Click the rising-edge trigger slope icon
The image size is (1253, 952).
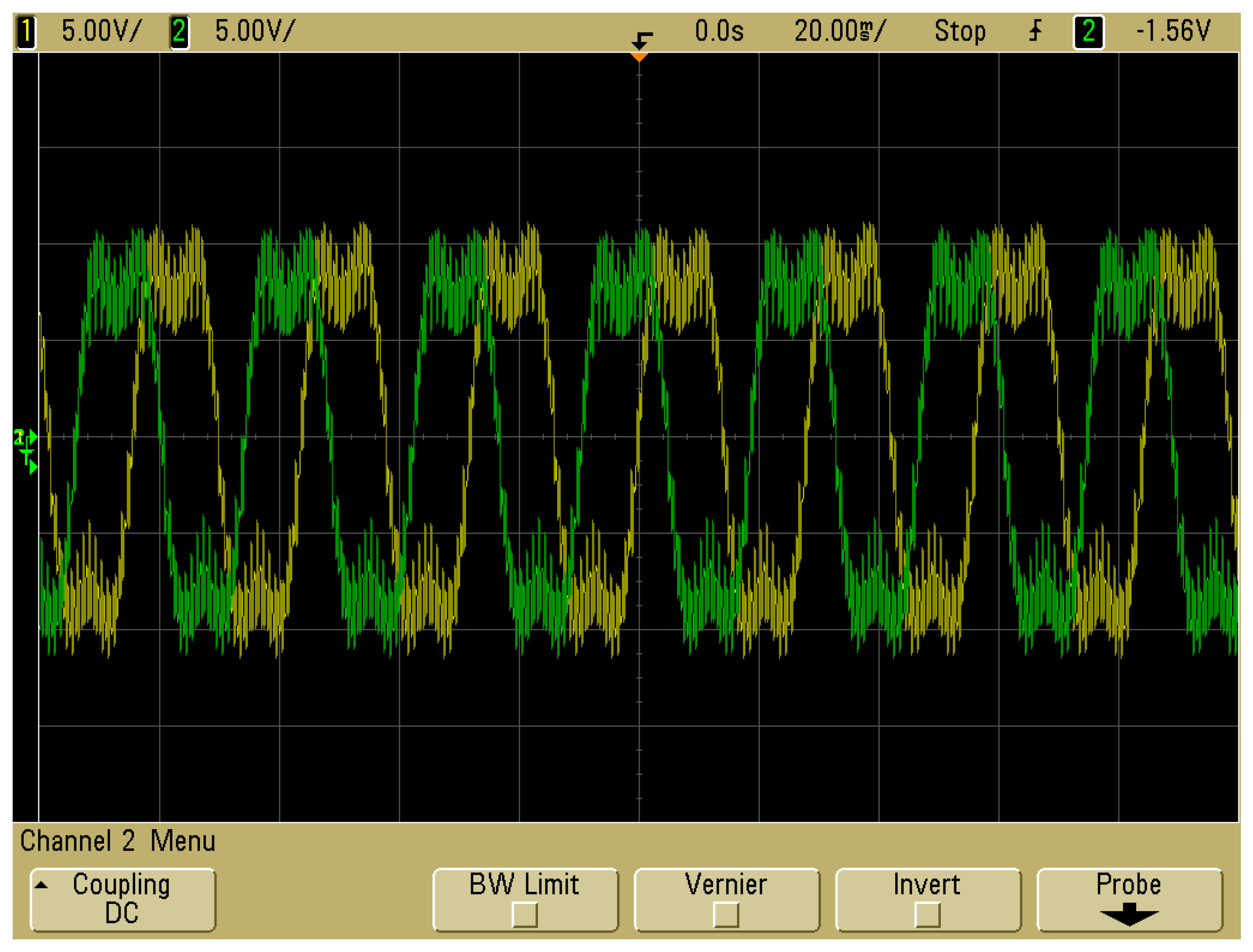point(1035,30)
